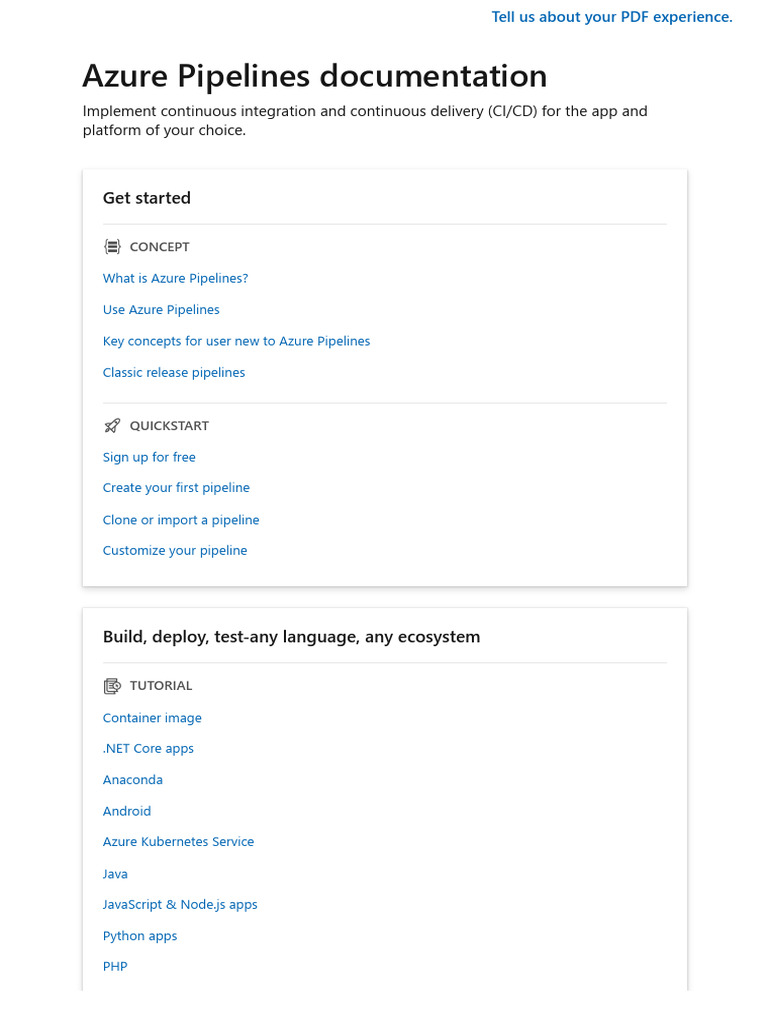Open the .NET Core apps tutorial
The image size is (768, 1024).
pos(148,749)
